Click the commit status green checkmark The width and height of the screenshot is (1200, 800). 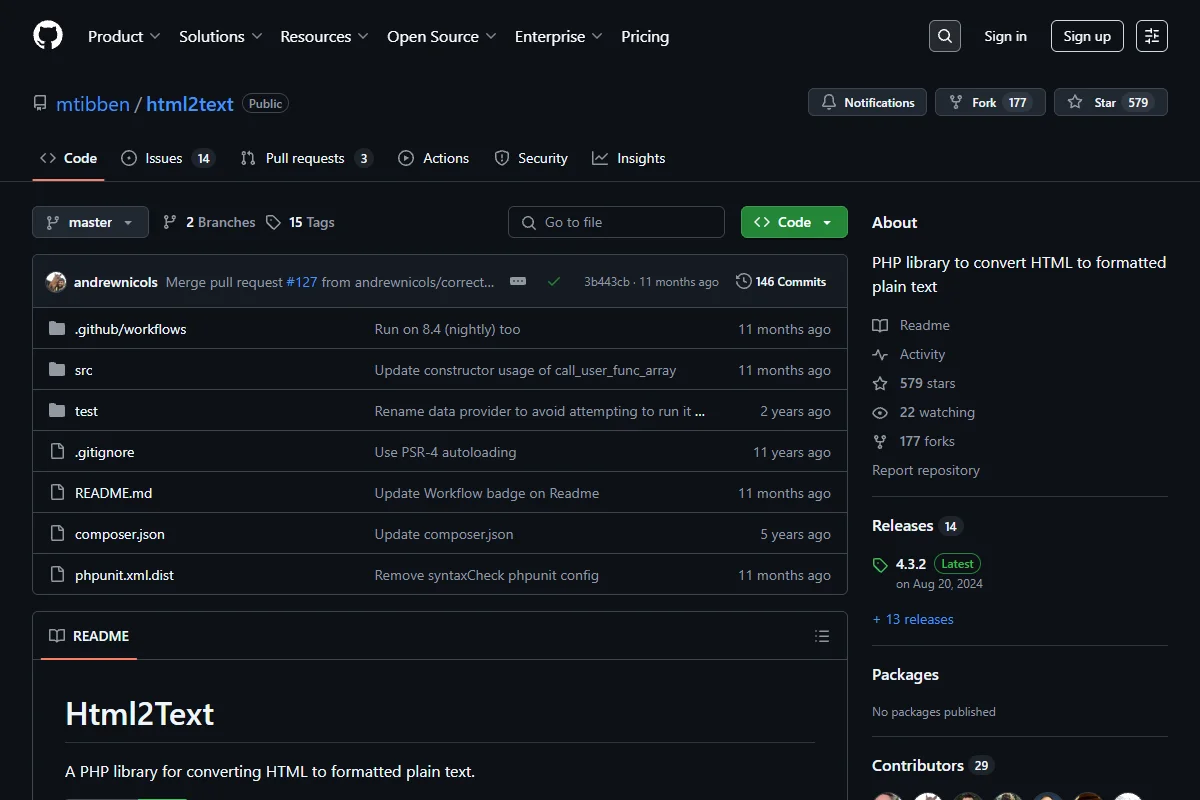(x=553, y=282)
